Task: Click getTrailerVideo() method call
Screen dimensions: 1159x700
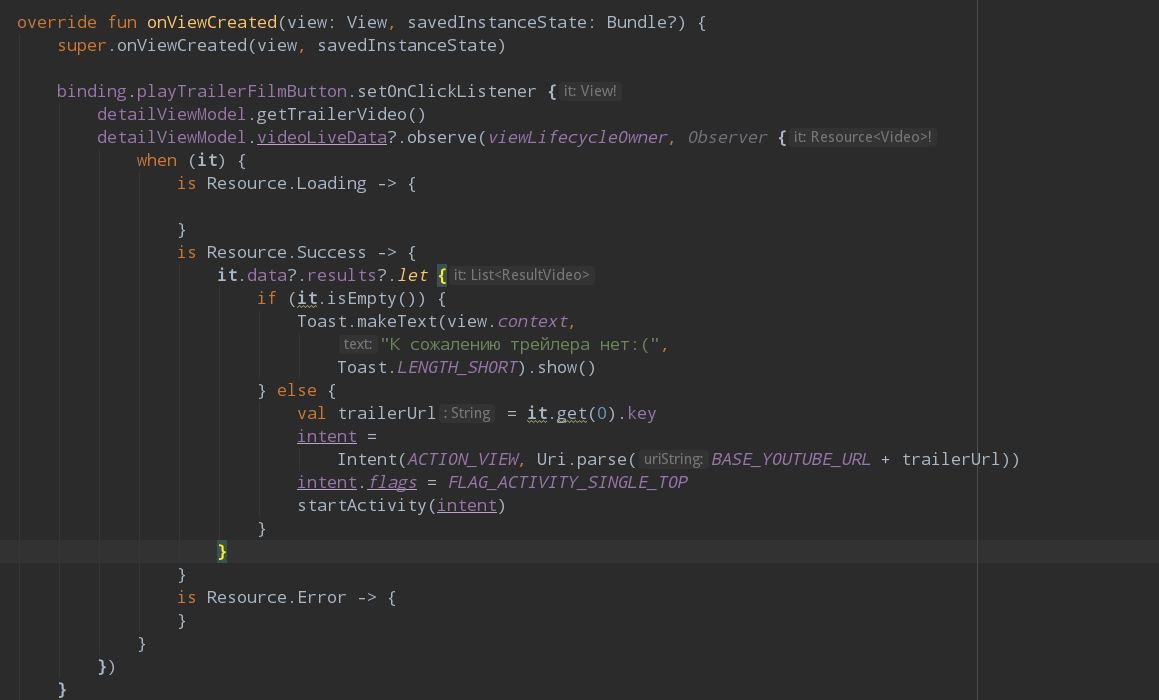Action: click(341, 115)
